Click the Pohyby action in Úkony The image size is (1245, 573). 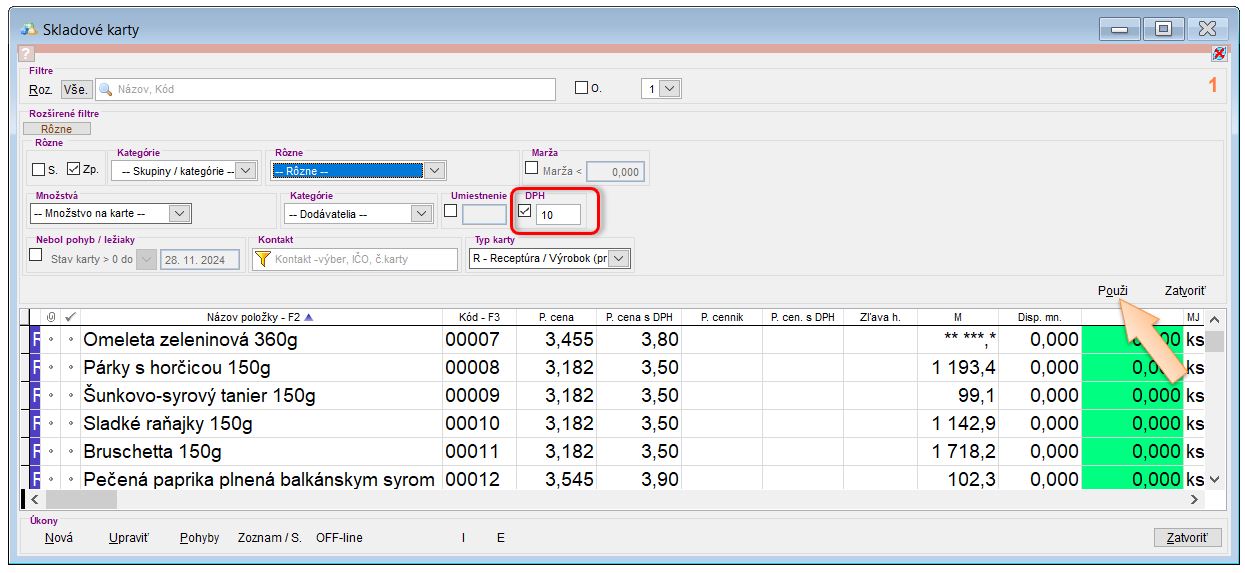pos(199,538)
